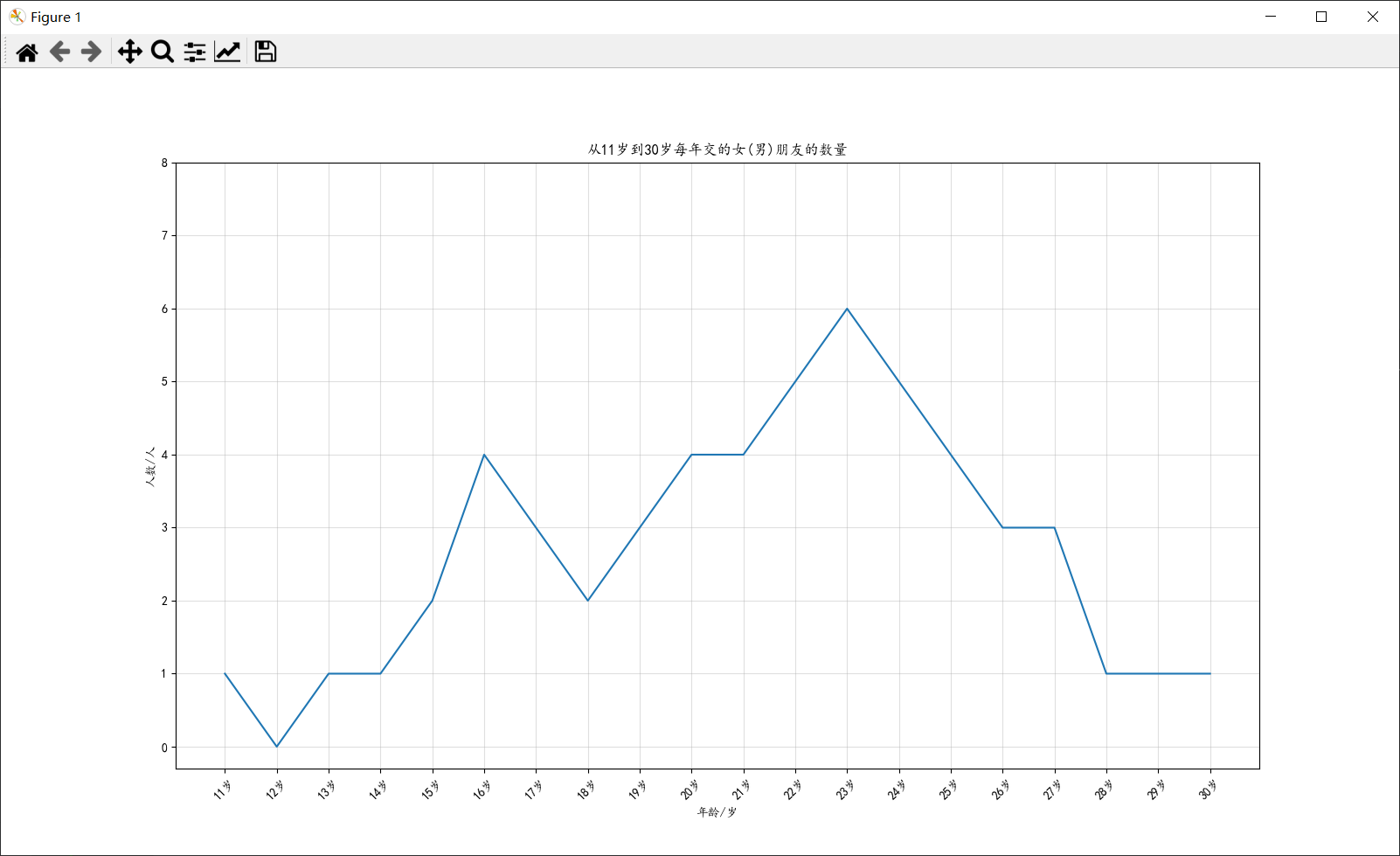This screenshot has height=856, width=1400.
Task: Activate the Pan/Move axes tool
Action: click(130, 52)
